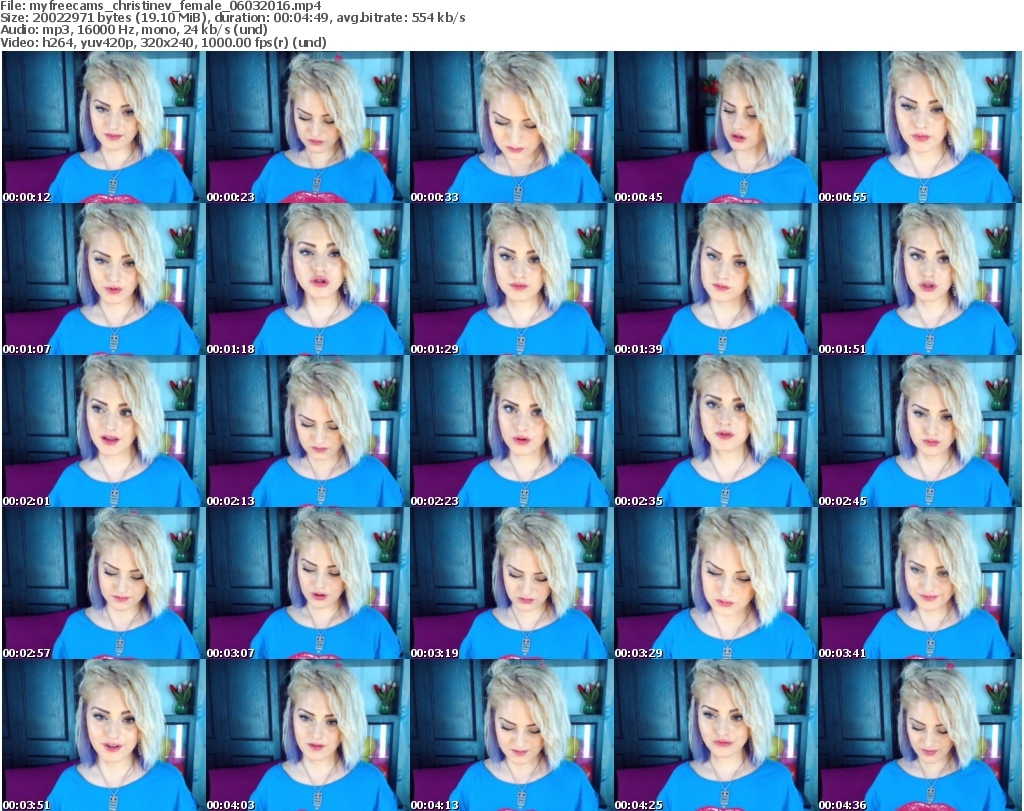Screen dimensions: 1024x811
Task: Pick the preview frame marked 00:02:01
Action: pyautogui.click(x=103, y=432)
